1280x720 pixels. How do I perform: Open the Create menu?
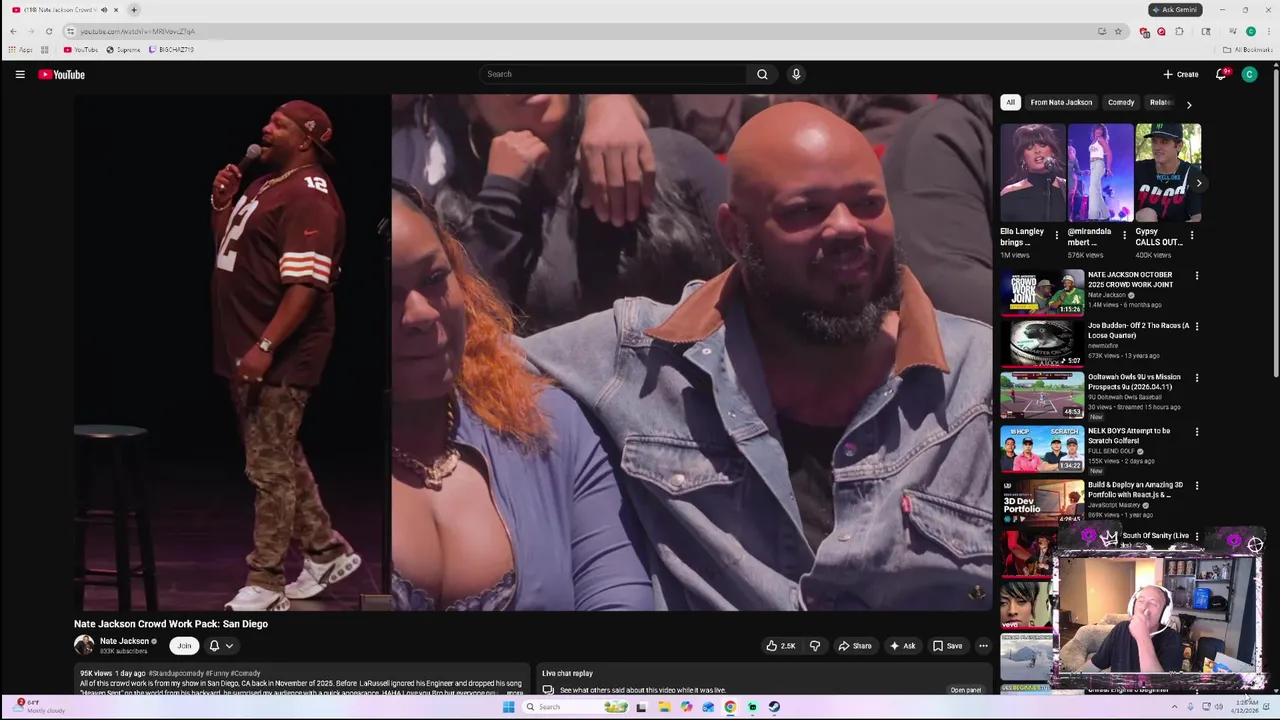(x=1181, y=74)
